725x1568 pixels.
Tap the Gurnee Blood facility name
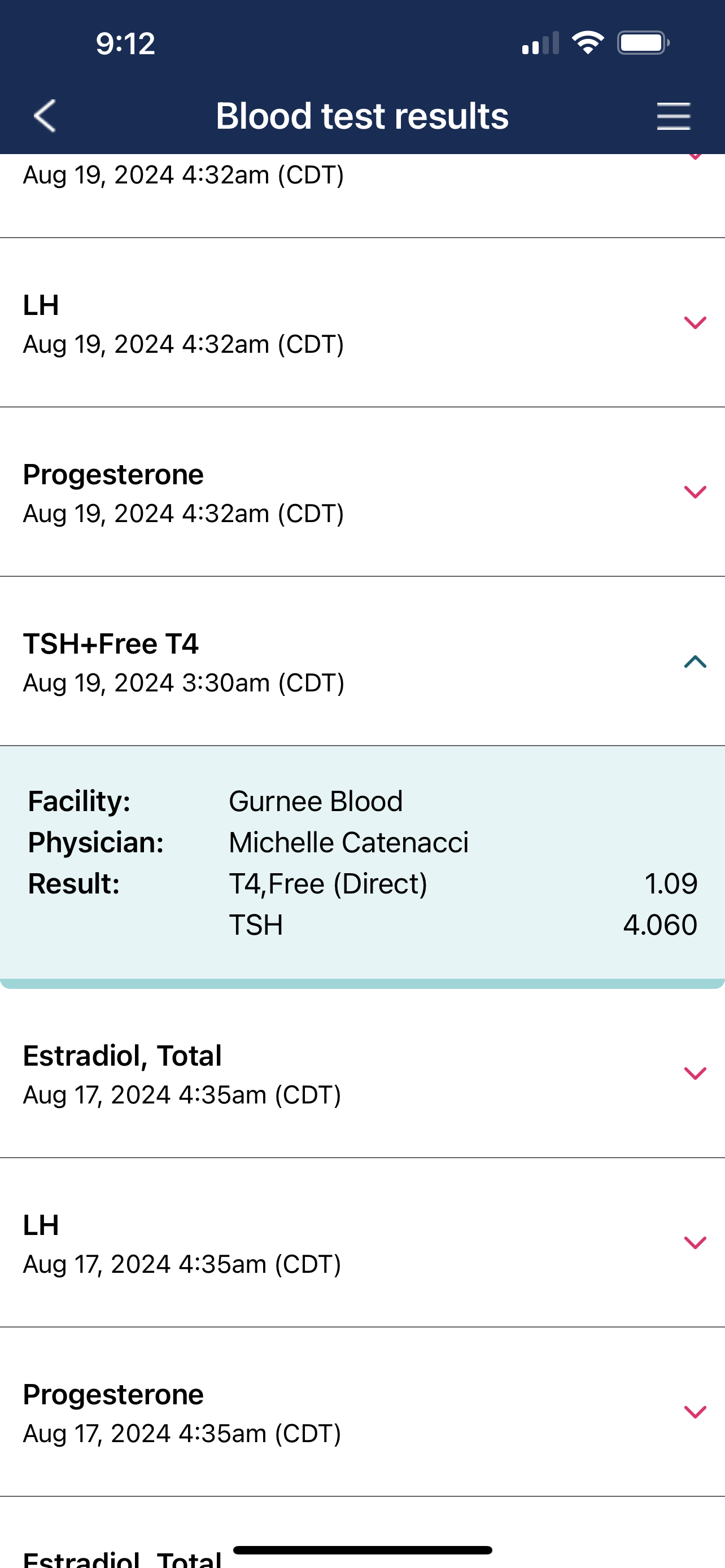click(x=315, y=801)
